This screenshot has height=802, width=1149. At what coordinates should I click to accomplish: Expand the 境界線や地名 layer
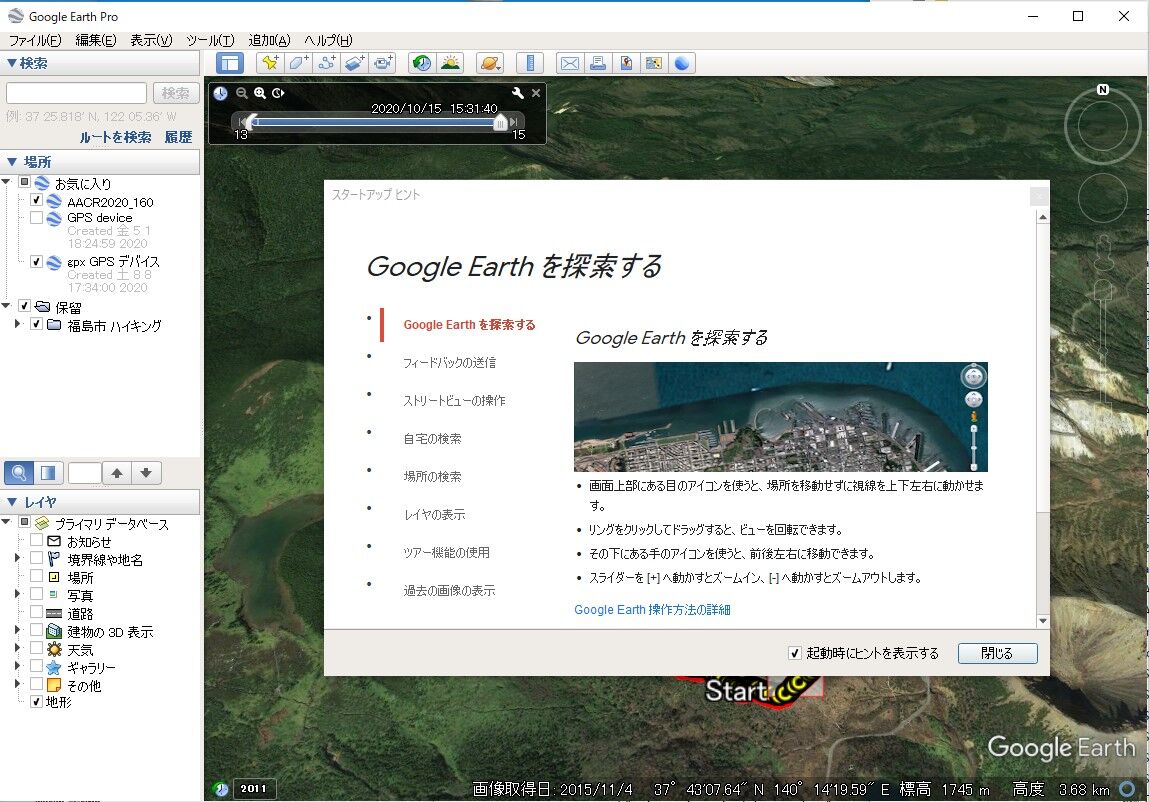pos(18,558)
